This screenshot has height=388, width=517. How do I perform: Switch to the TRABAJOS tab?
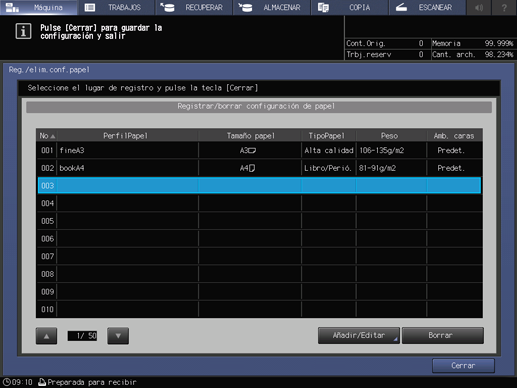116,7
